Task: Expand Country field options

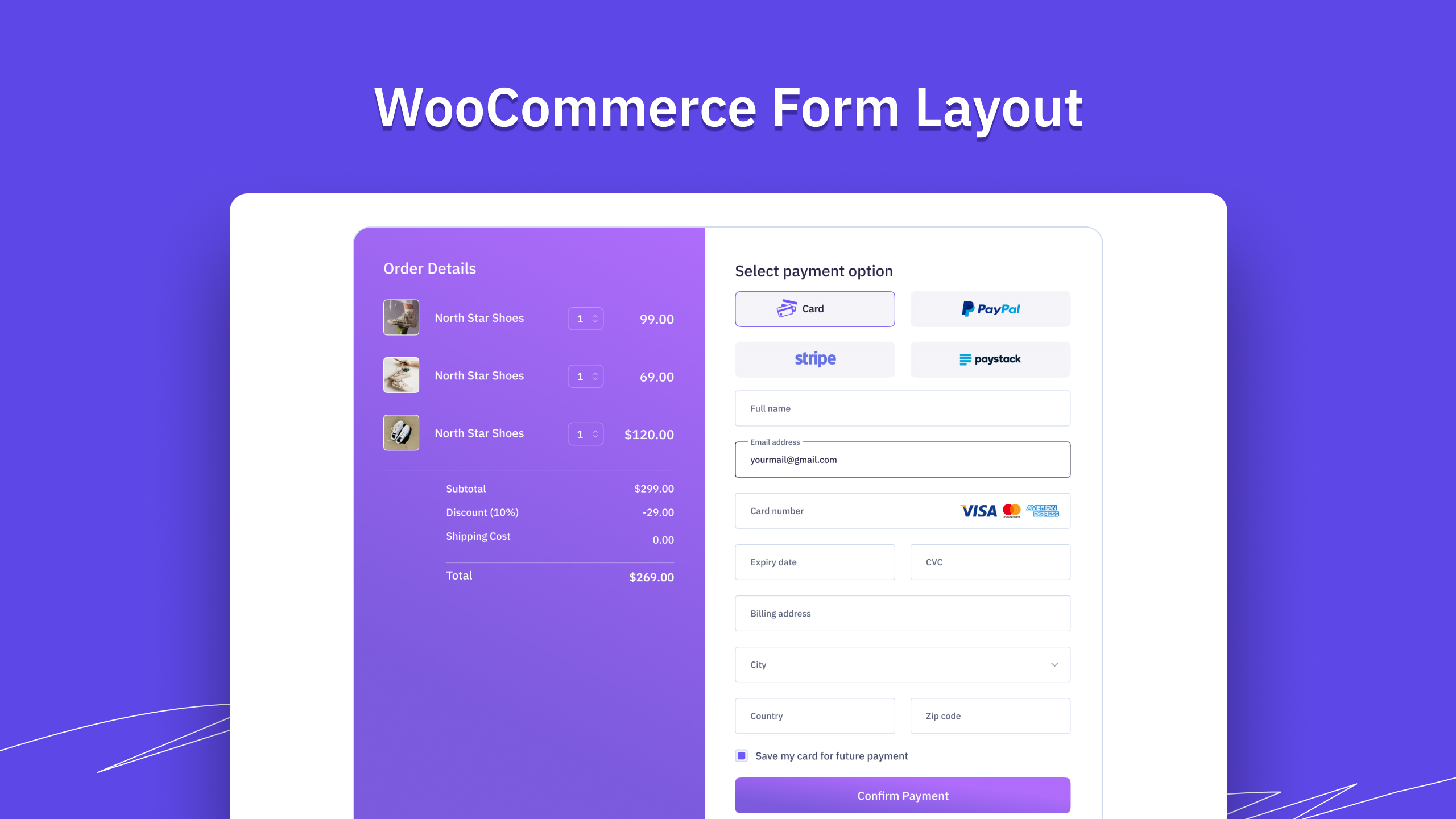Action: point(815,715)
